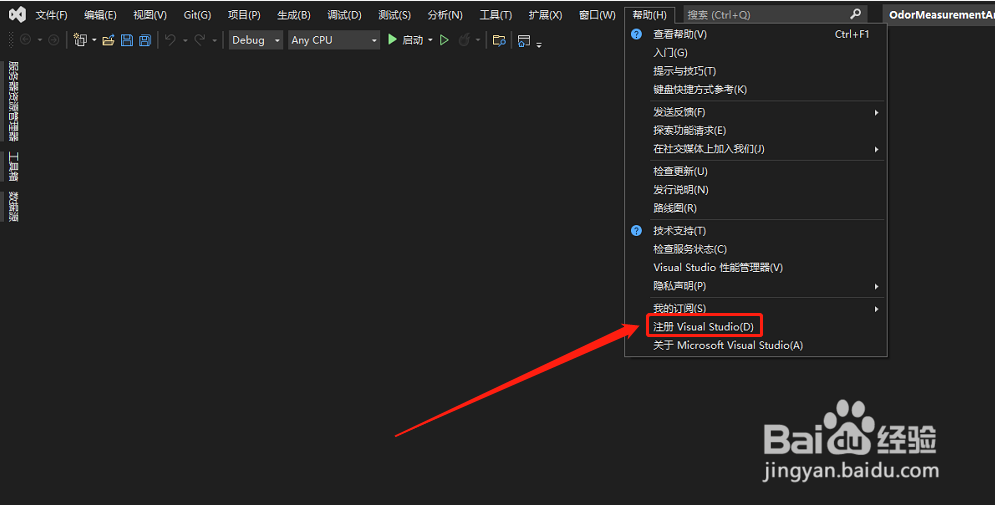995x505 pixels.
Task: Click the save all icon
Action: pos(145,40)
